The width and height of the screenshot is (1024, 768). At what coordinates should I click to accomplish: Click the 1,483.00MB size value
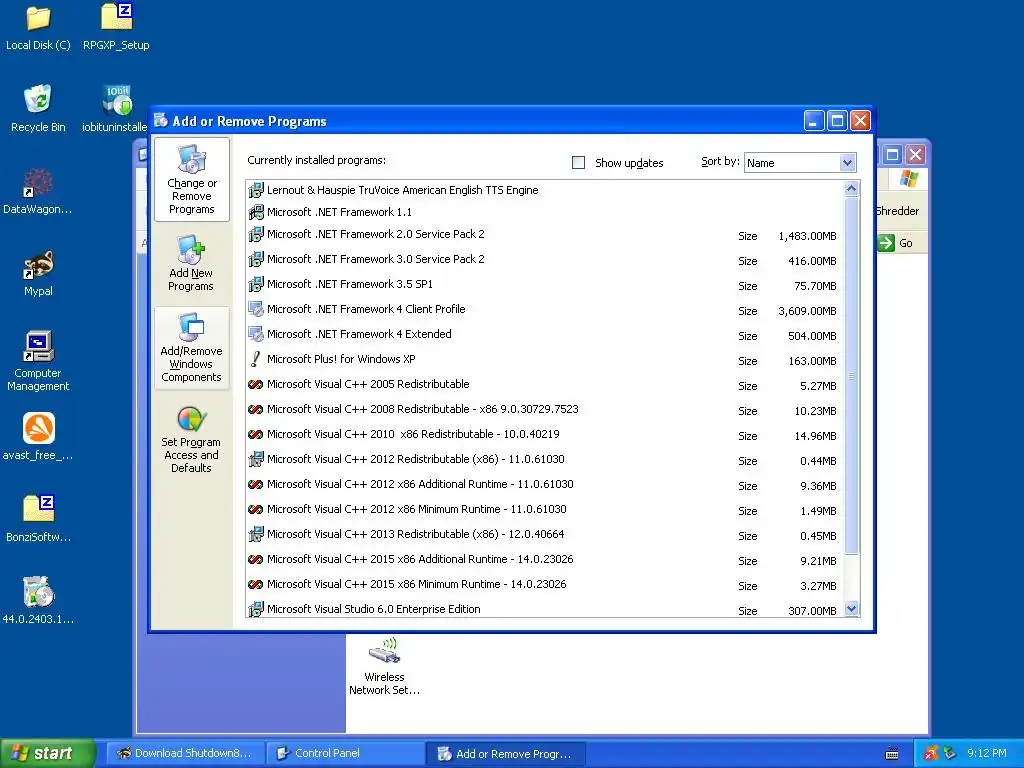point(807,236)
